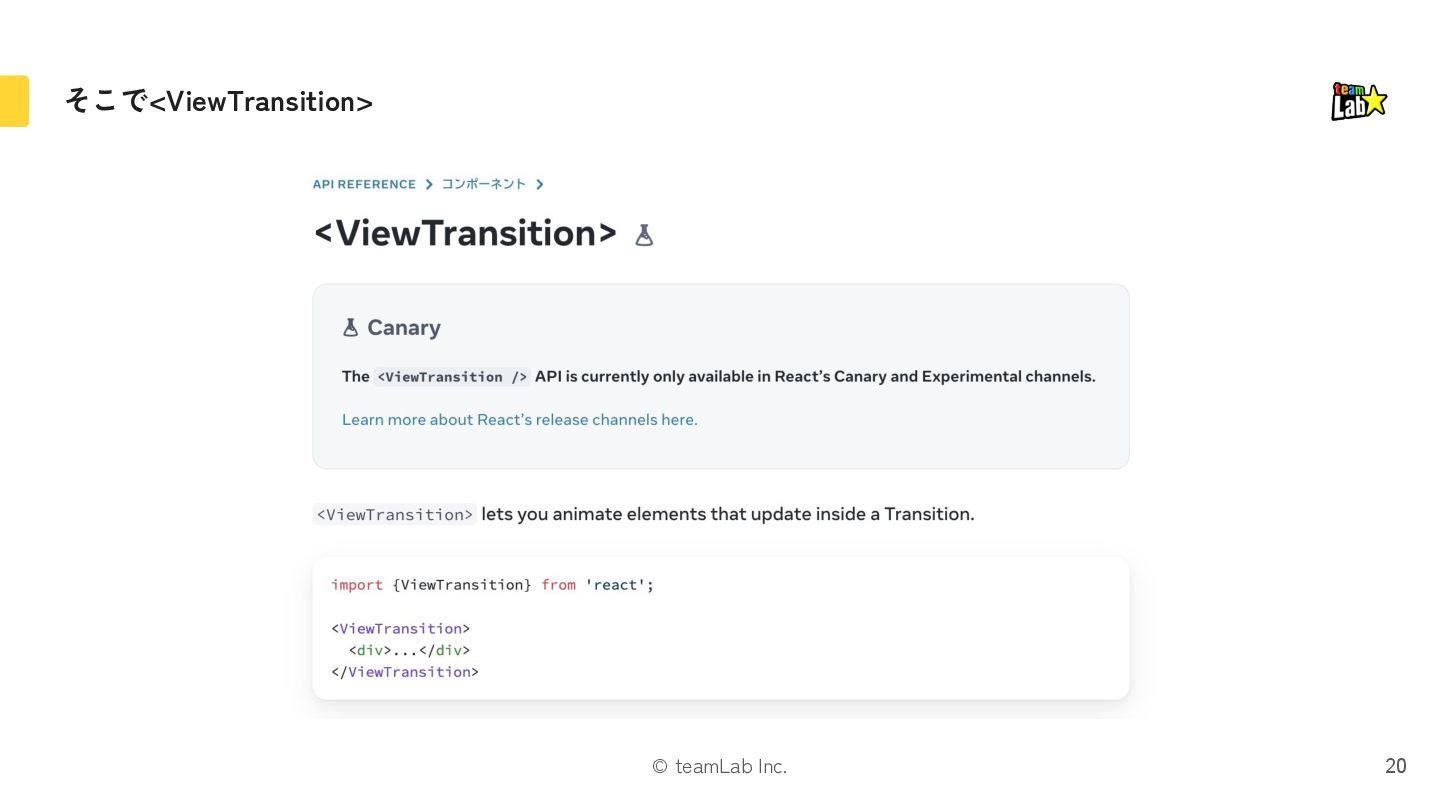Open the React release channels link

(519, 420)
